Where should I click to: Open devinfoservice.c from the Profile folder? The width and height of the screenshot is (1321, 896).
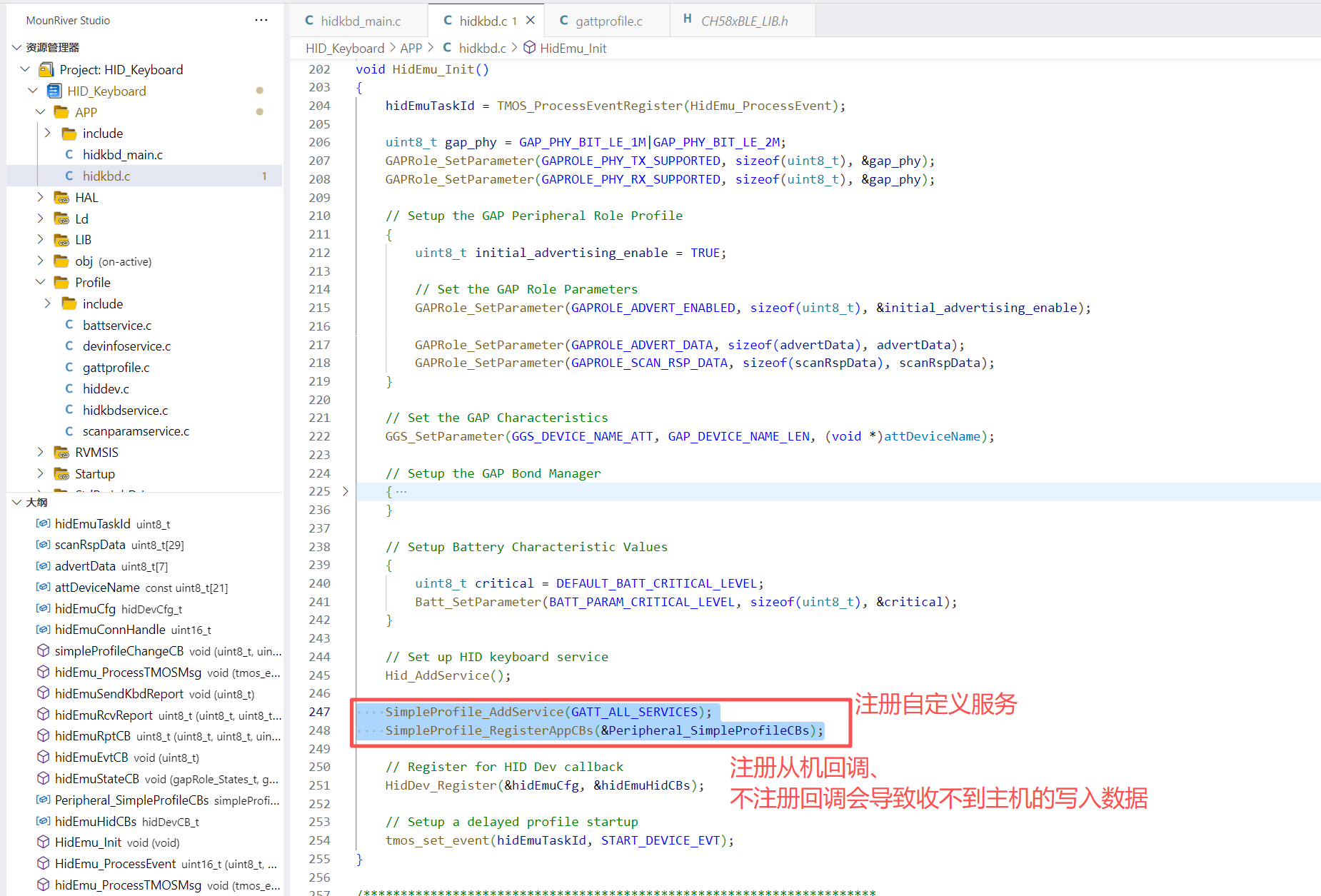pyautogui.click(x=127, y=346)
